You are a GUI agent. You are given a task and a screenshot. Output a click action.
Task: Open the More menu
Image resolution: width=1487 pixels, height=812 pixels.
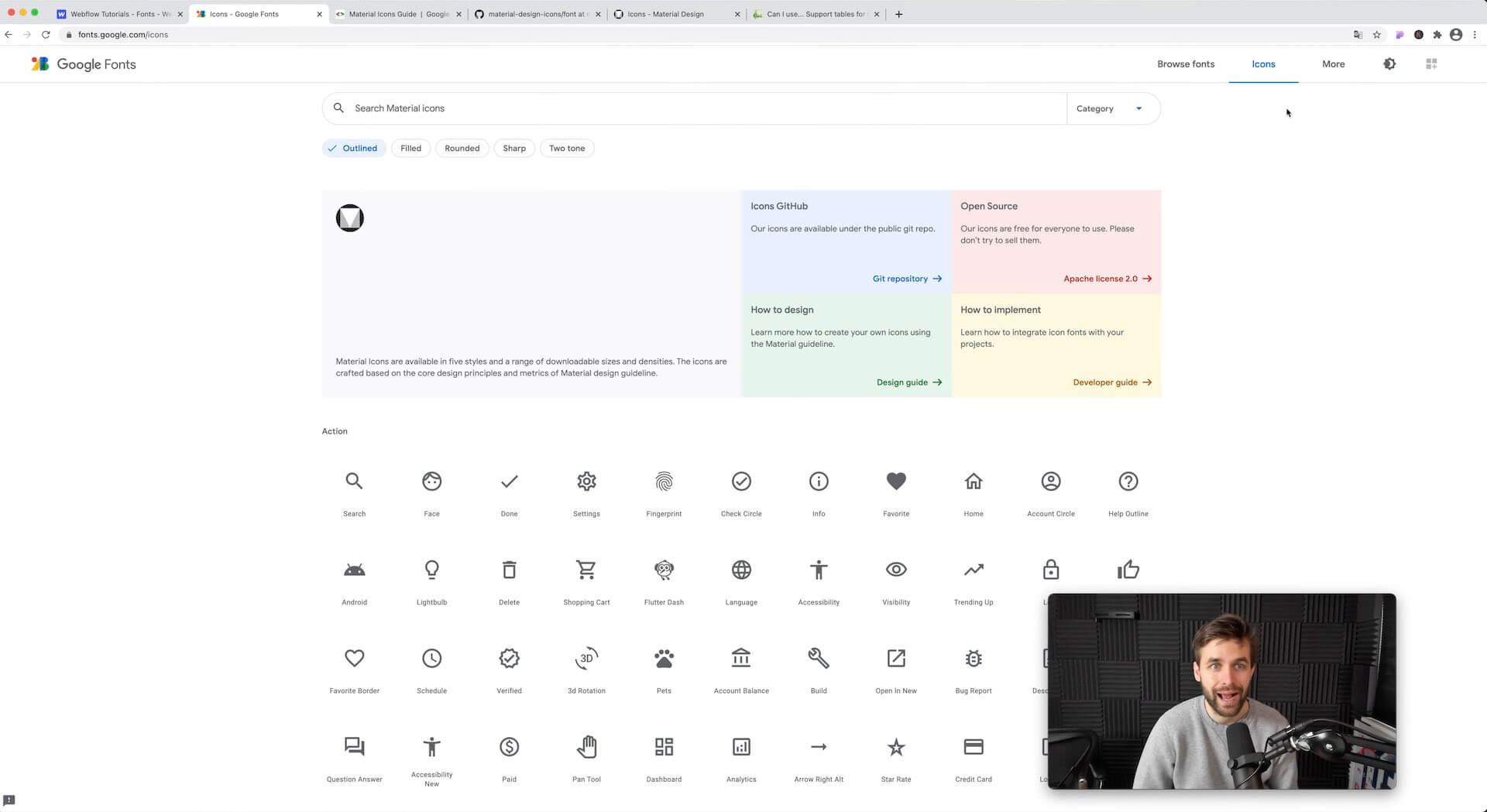point(1332,63)
